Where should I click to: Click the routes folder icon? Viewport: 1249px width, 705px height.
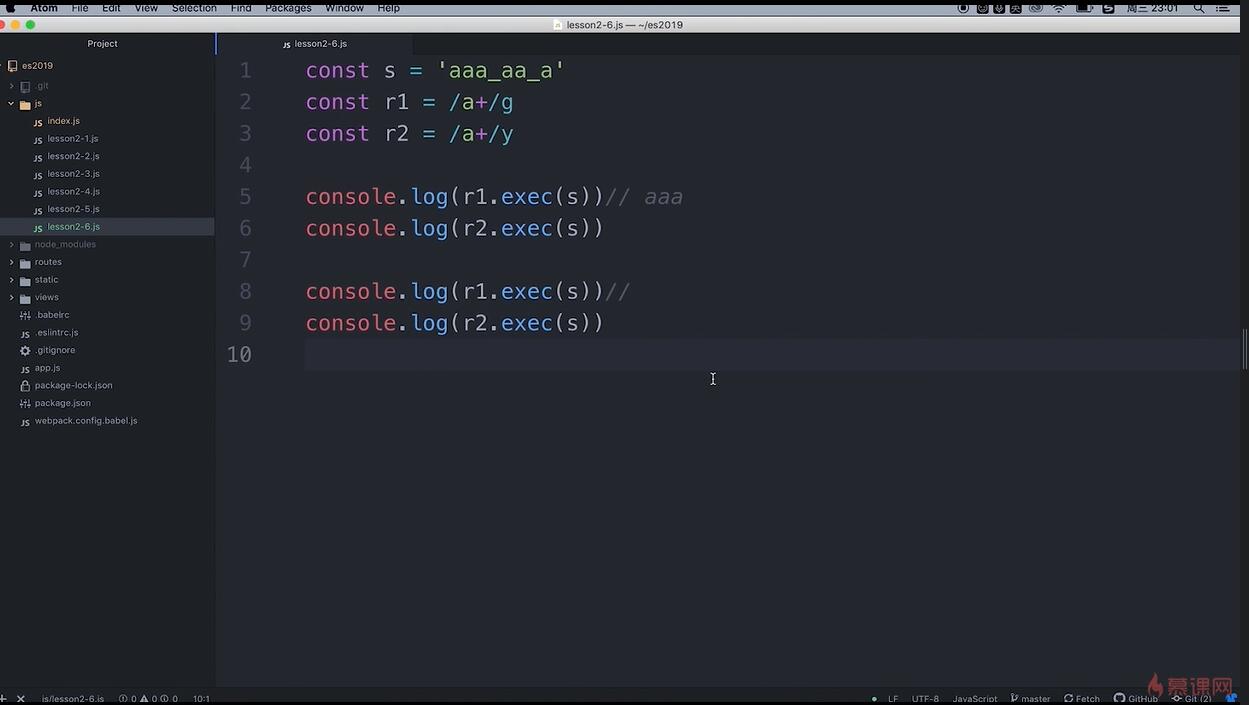(25, 263)
